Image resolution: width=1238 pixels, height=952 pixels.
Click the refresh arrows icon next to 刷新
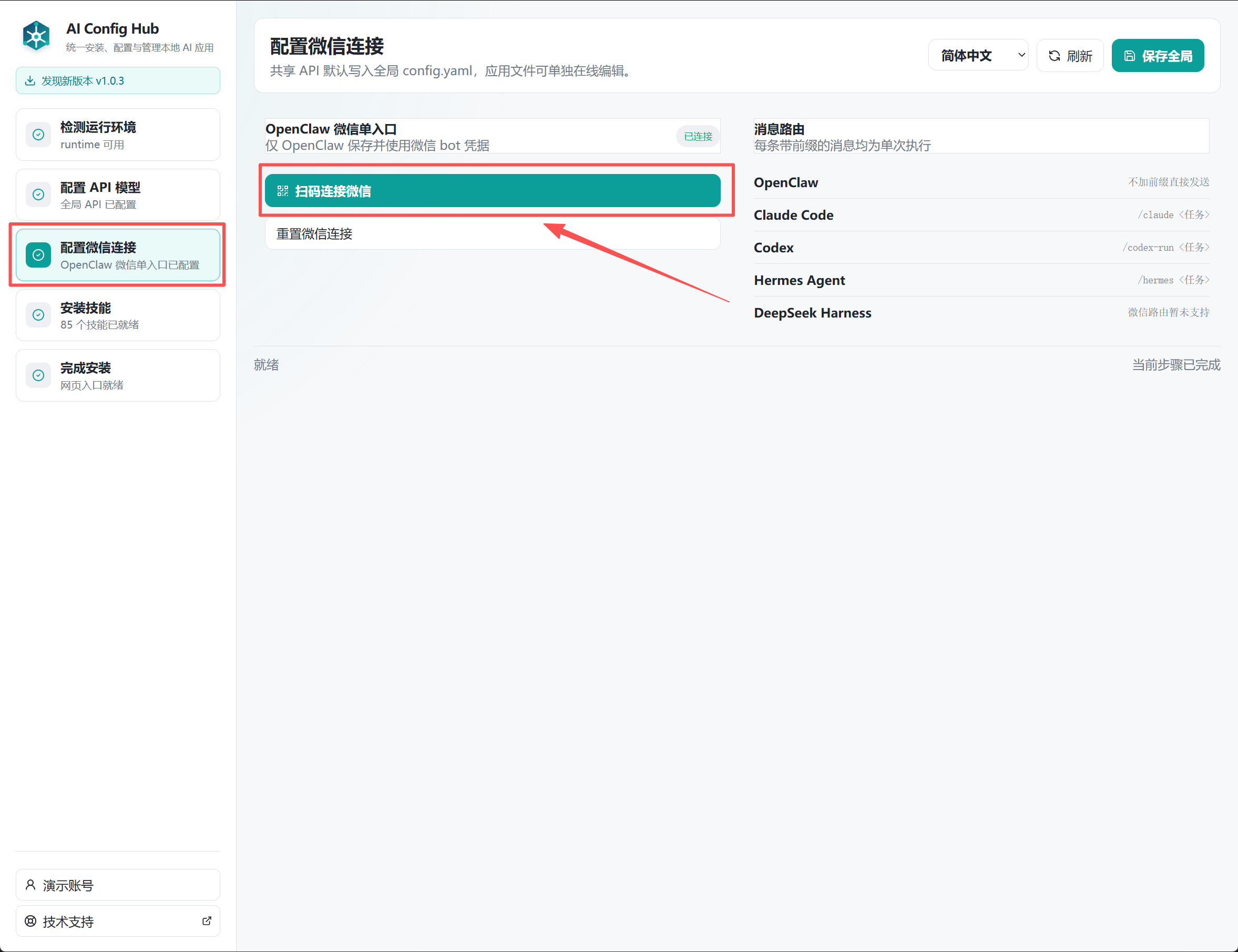coord(1055,56)
